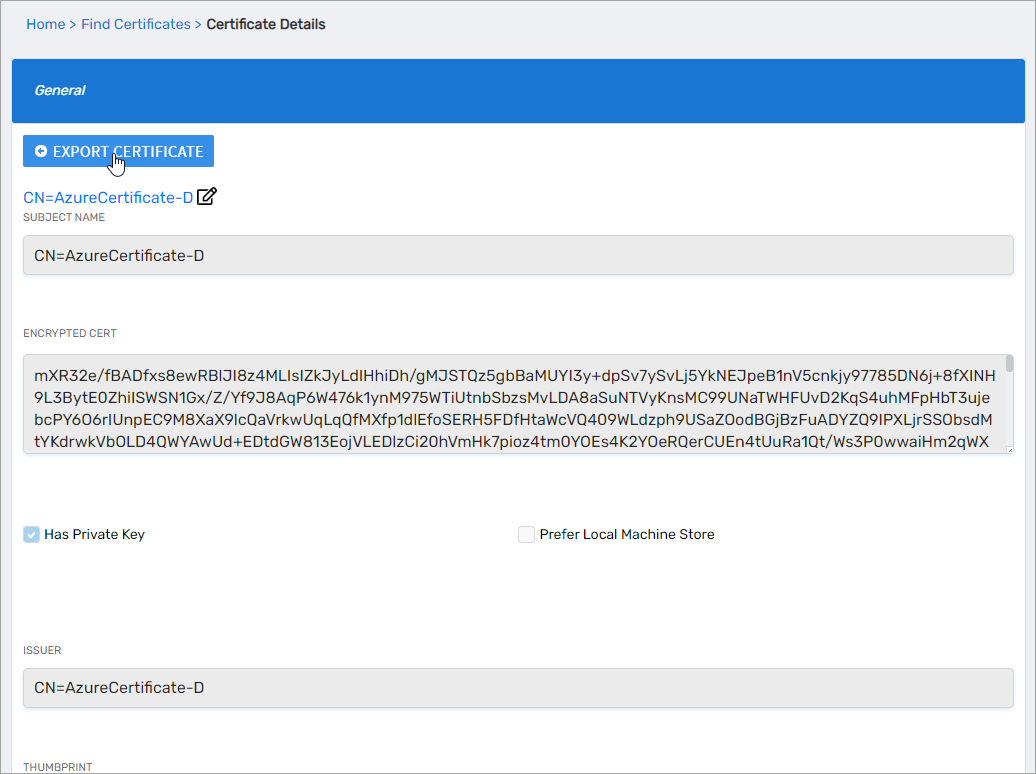Open the blue CN=AzureCertificate-D name link
The height and width of the screenshot is (774, 1036).
(x=108, y=198)
